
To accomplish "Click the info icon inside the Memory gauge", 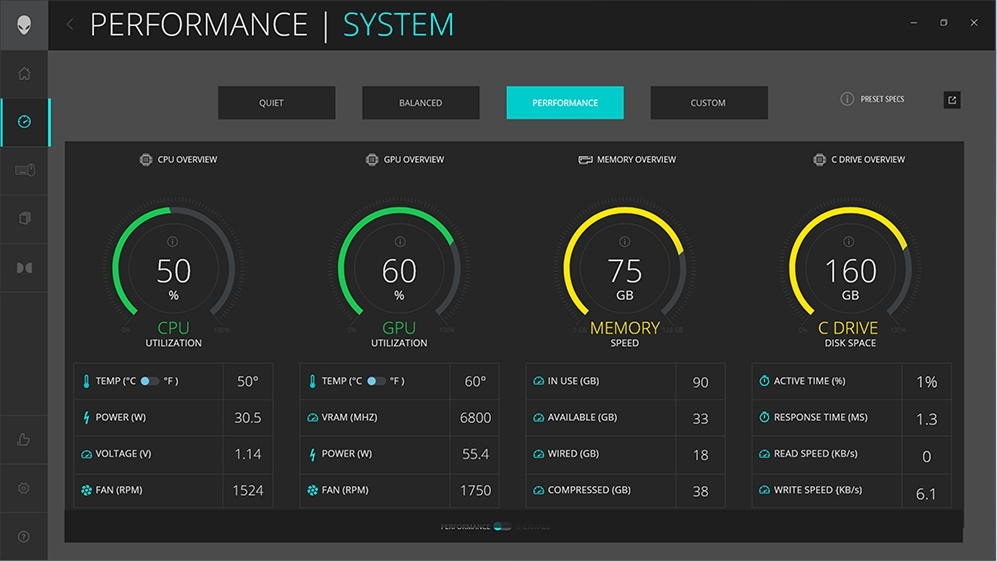I will pyautogui.click(x=625, y=242).
